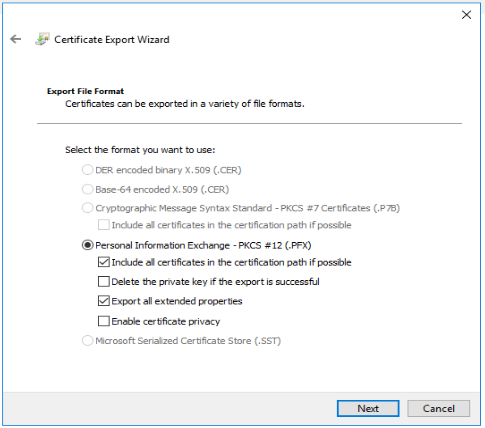This screenshot has height=428, width=485.
Task: Click the Certificate Export Wizard title text
Action: tap(112, 40)
